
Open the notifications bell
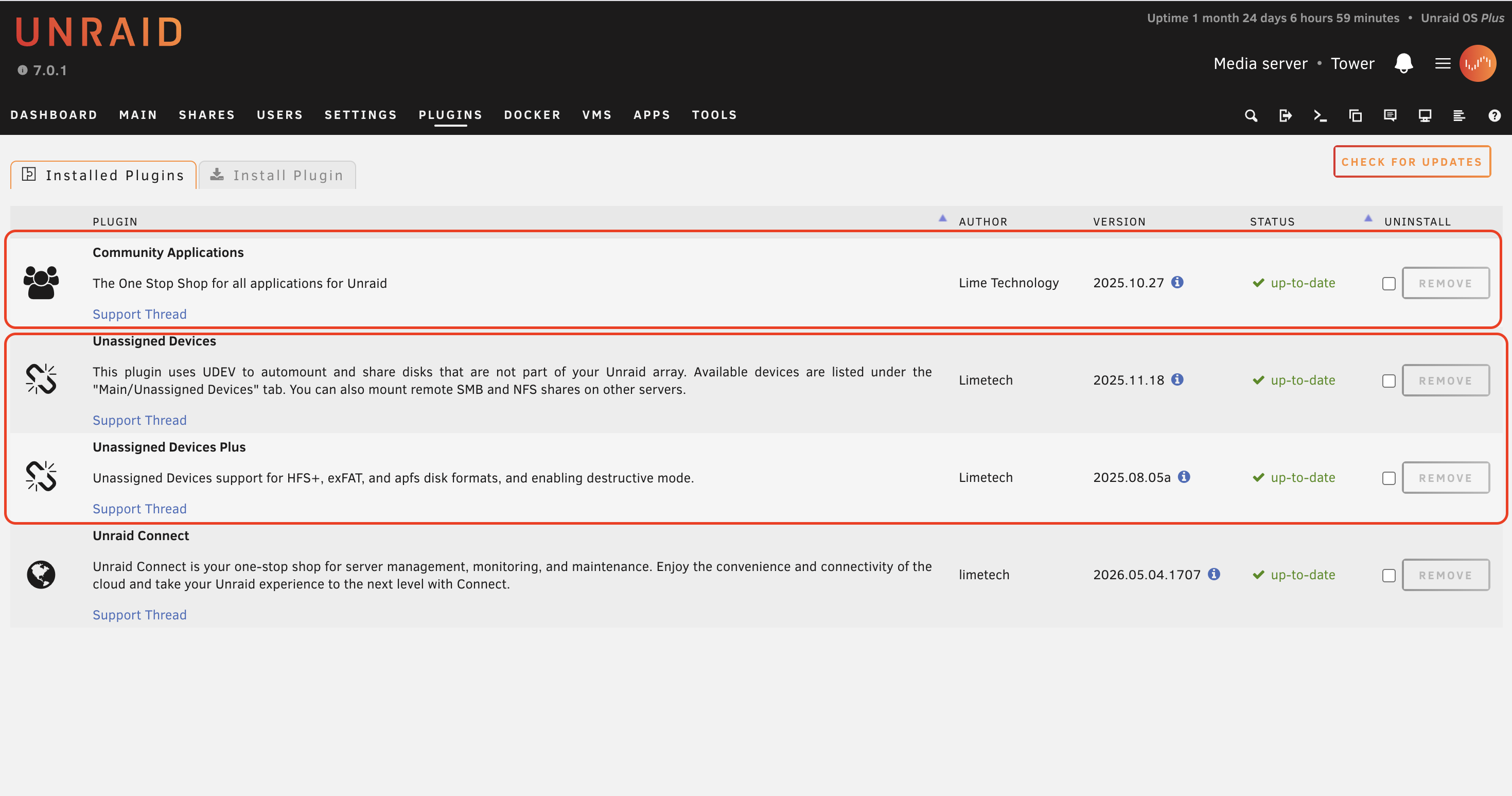point(1403,63)
